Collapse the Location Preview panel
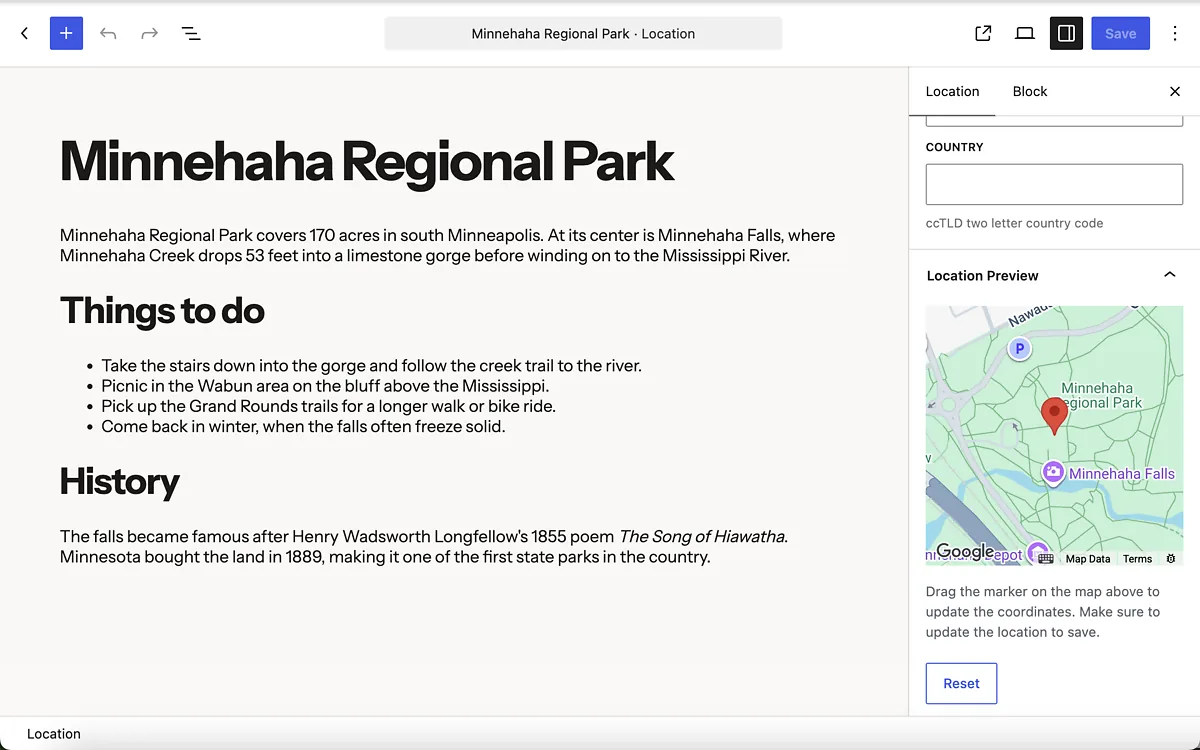The width and height of the screenshot is (1200, 750). tap(1054, 275)
